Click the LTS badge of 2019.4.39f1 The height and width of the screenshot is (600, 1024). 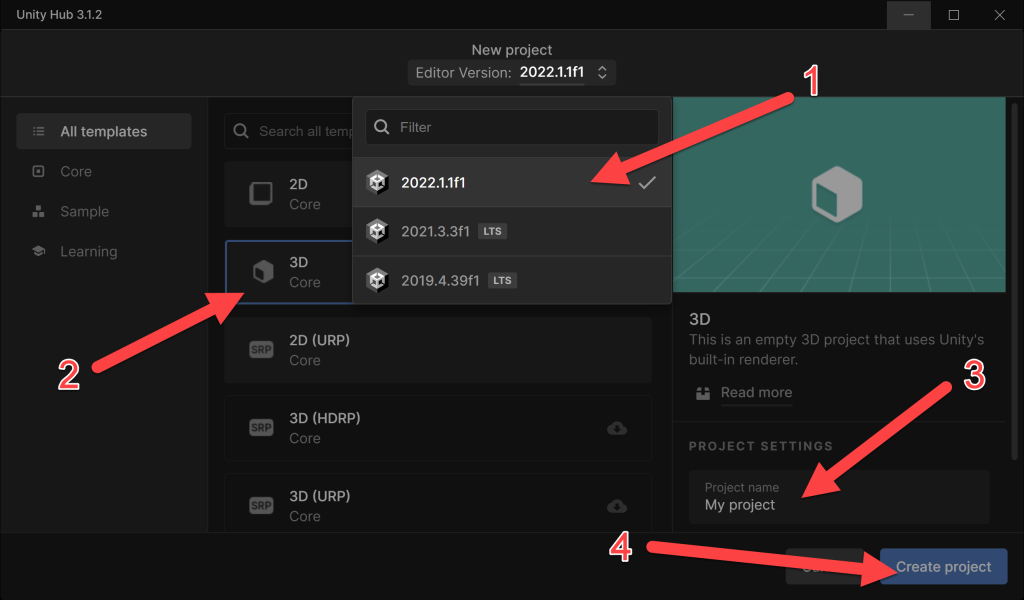pyautogui.click(x=502, y=280)
